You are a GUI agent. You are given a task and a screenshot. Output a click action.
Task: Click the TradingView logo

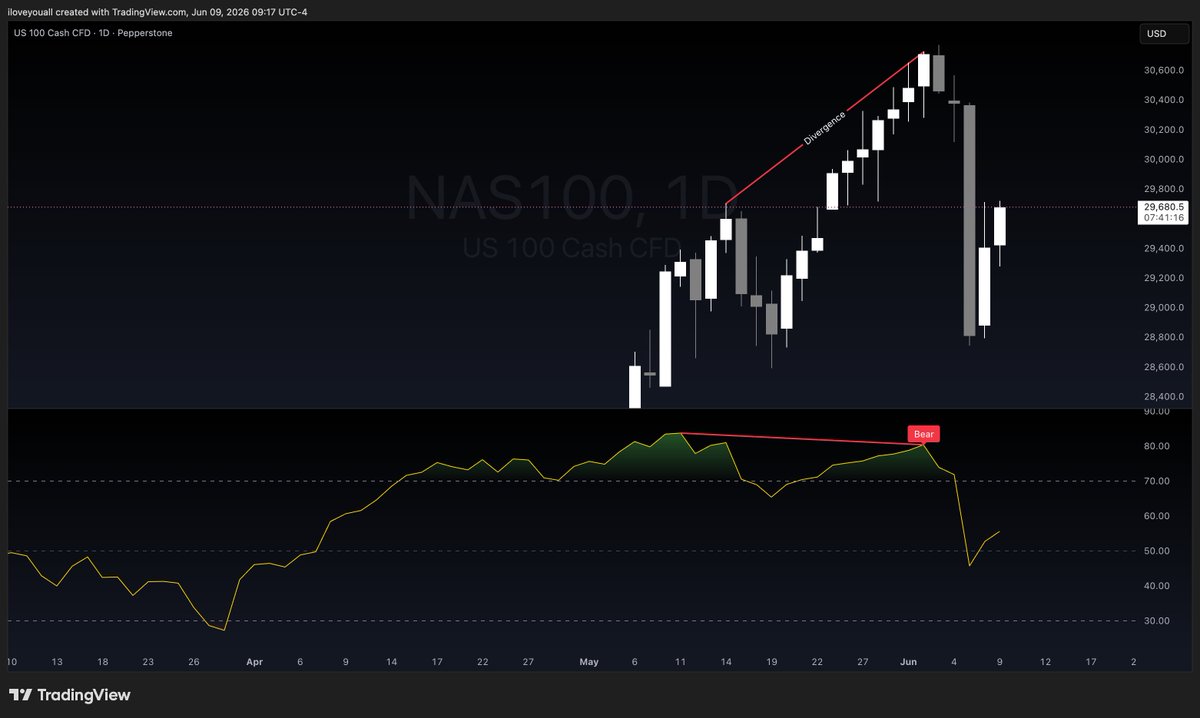[70, 695]
